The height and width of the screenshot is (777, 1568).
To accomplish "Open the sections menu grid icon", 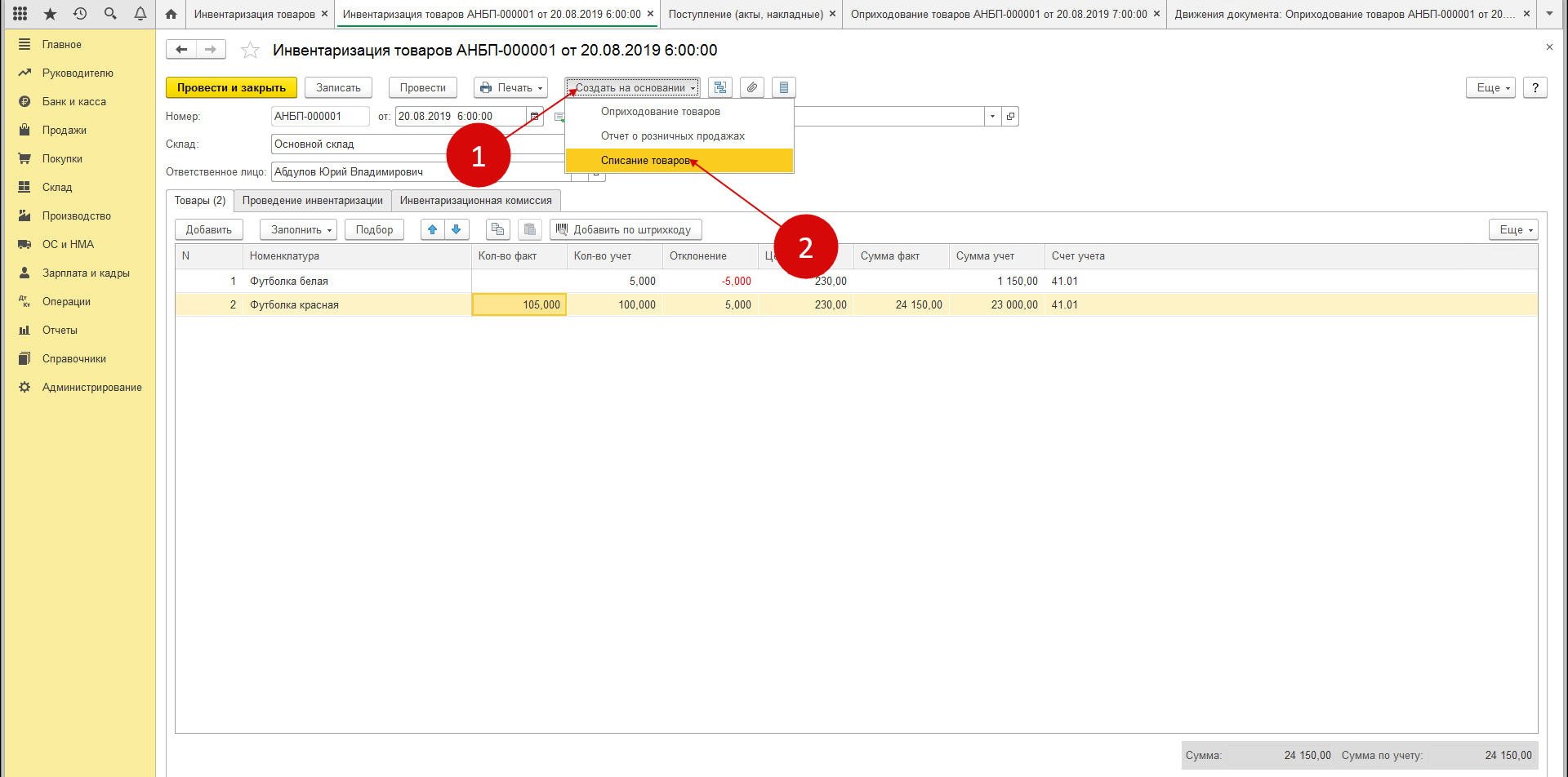I will 20,14.
